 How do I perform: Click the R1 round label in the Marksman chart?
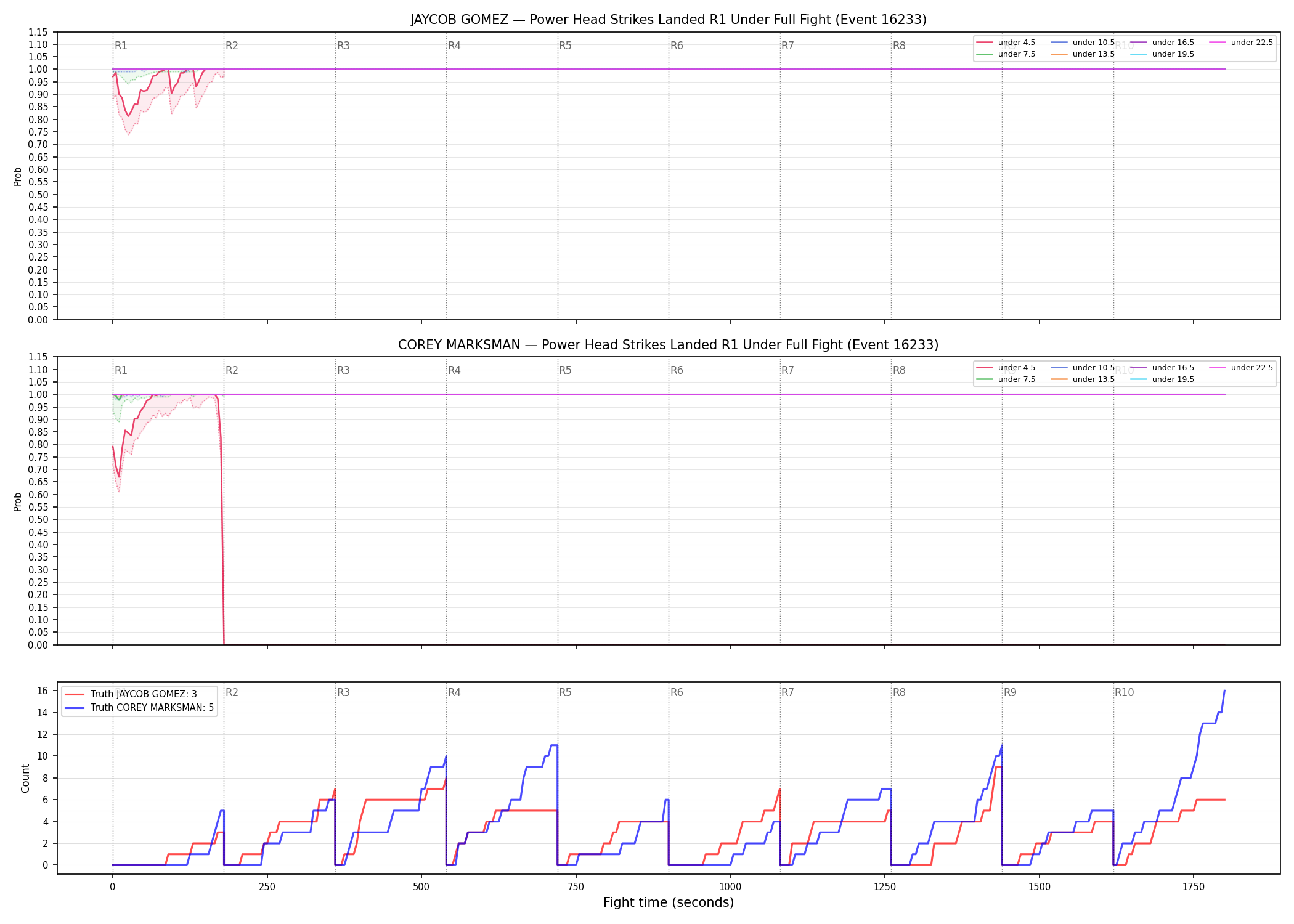121,370
